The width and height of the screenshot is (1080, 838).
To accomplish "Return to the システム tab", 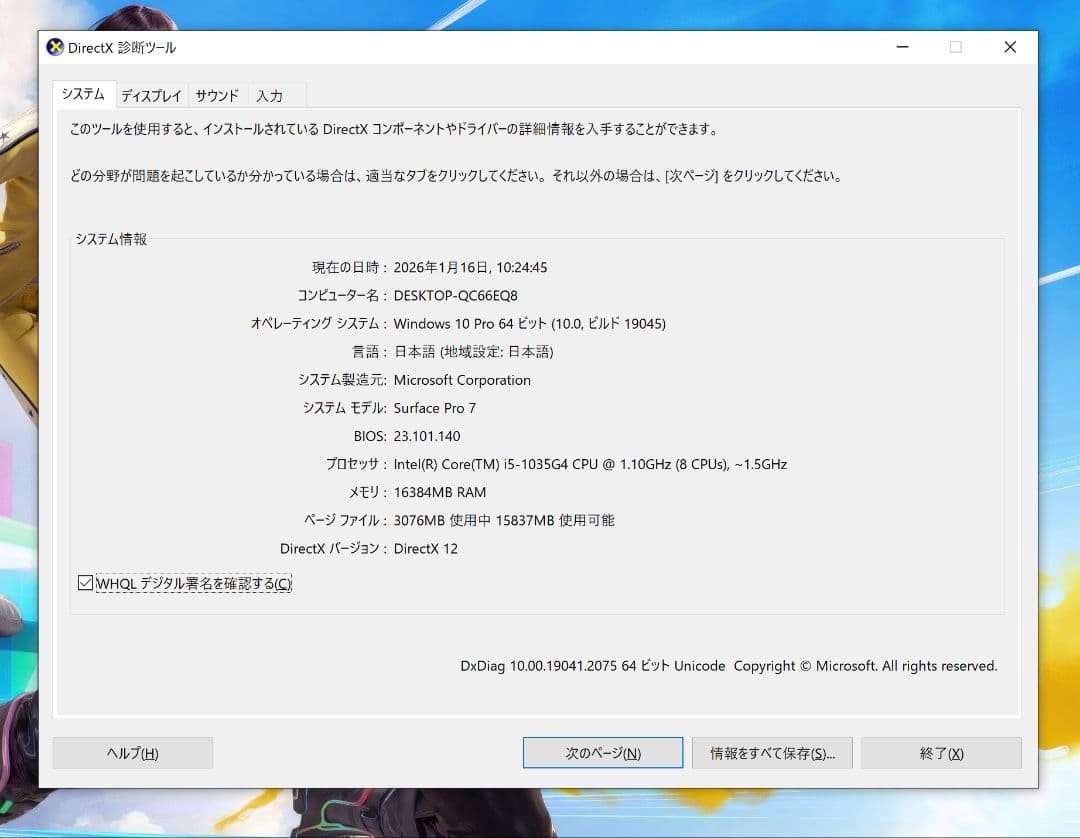I will pos(83,93).
